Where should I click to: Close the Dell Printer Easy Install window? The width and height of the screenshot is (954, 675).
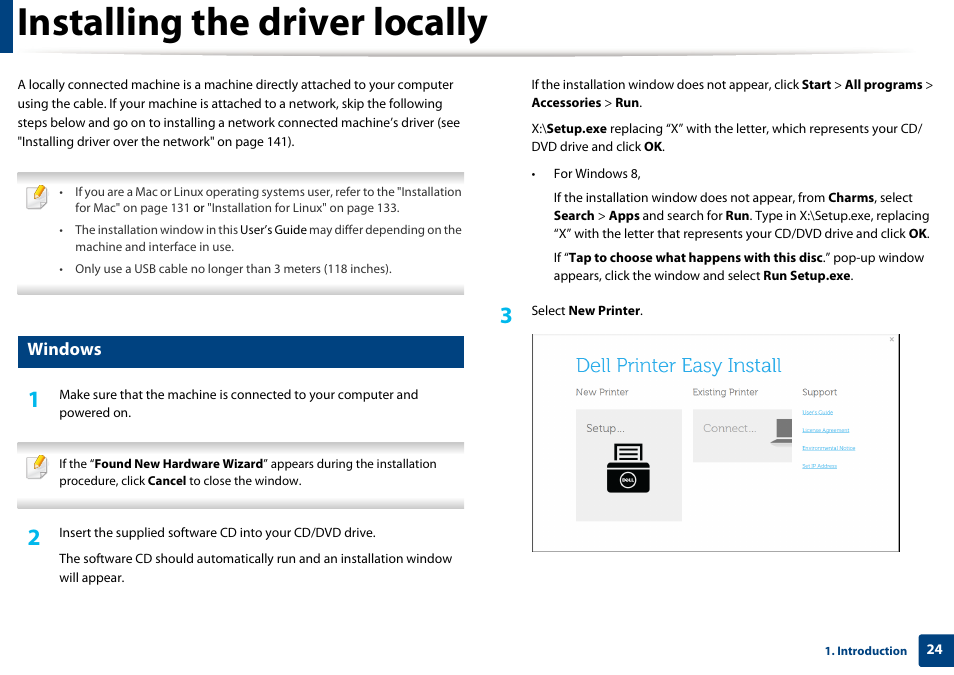[x=892, y=340]
